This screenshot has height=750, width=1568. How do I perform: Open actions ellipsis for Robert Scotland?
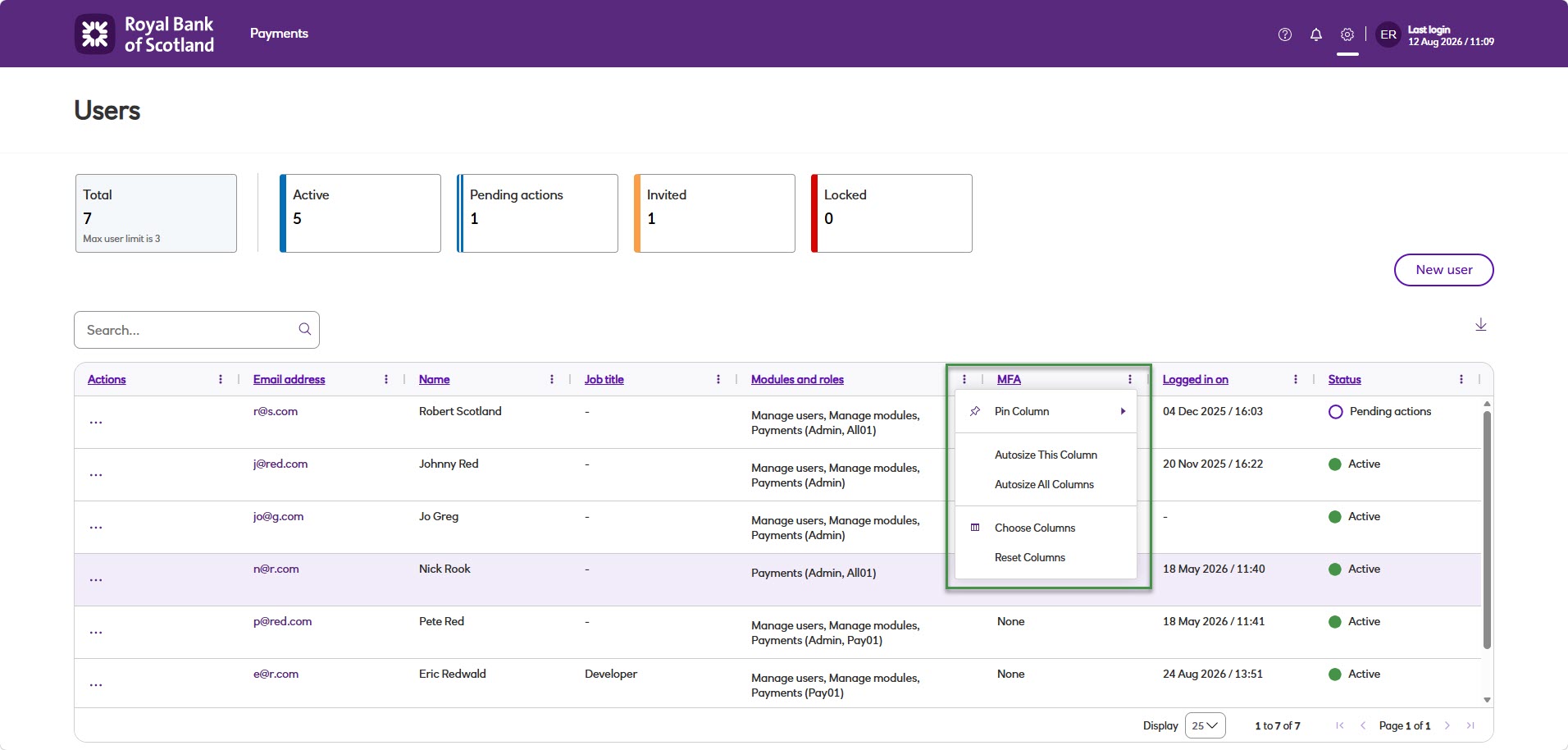[x=96, y=422]
